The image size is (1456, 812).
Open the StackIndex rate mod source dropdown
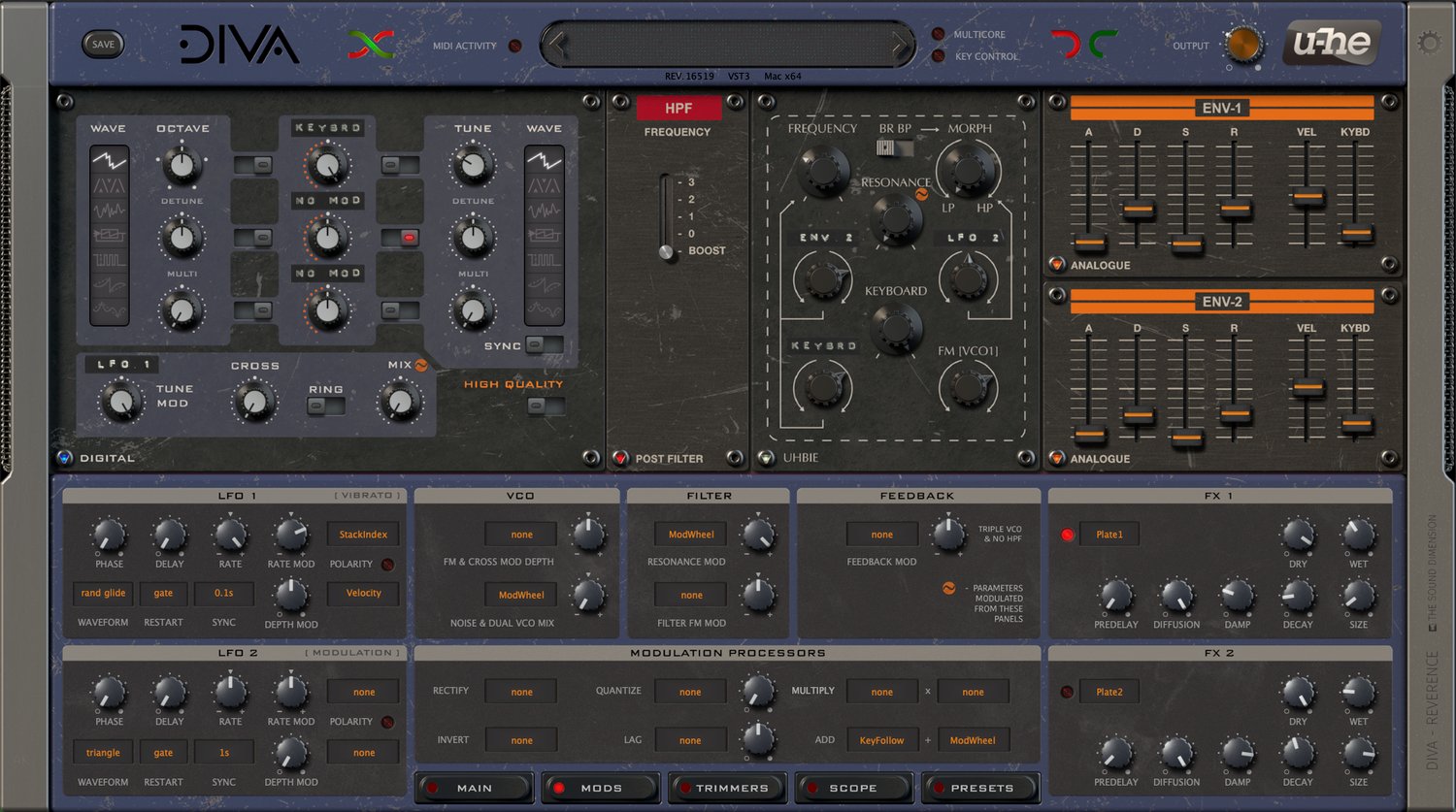tap(363, 535)
